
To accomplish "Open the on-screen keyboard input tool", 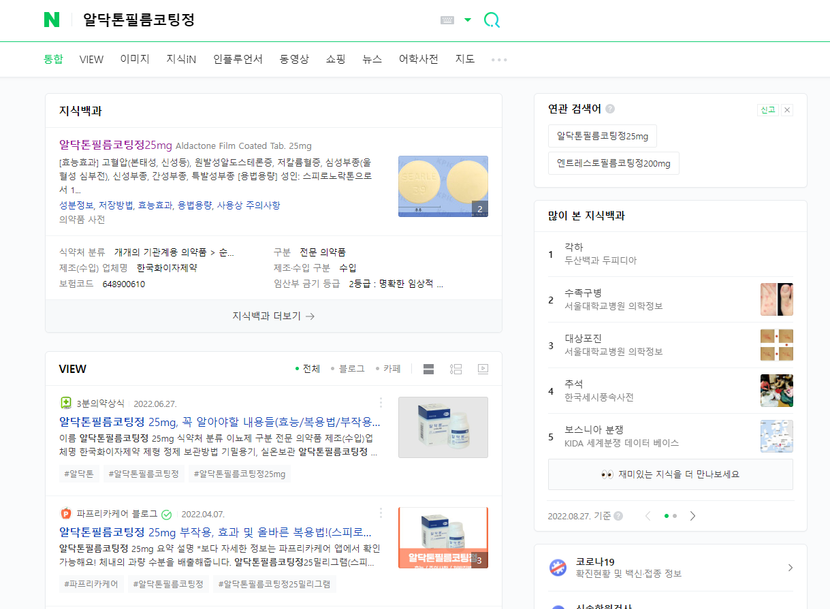I will point(447,20).
